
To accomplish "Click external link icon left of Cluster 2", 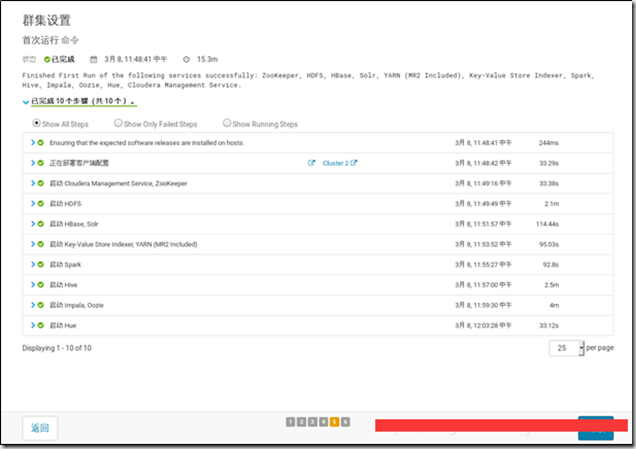I will click(x=311, y=163).
